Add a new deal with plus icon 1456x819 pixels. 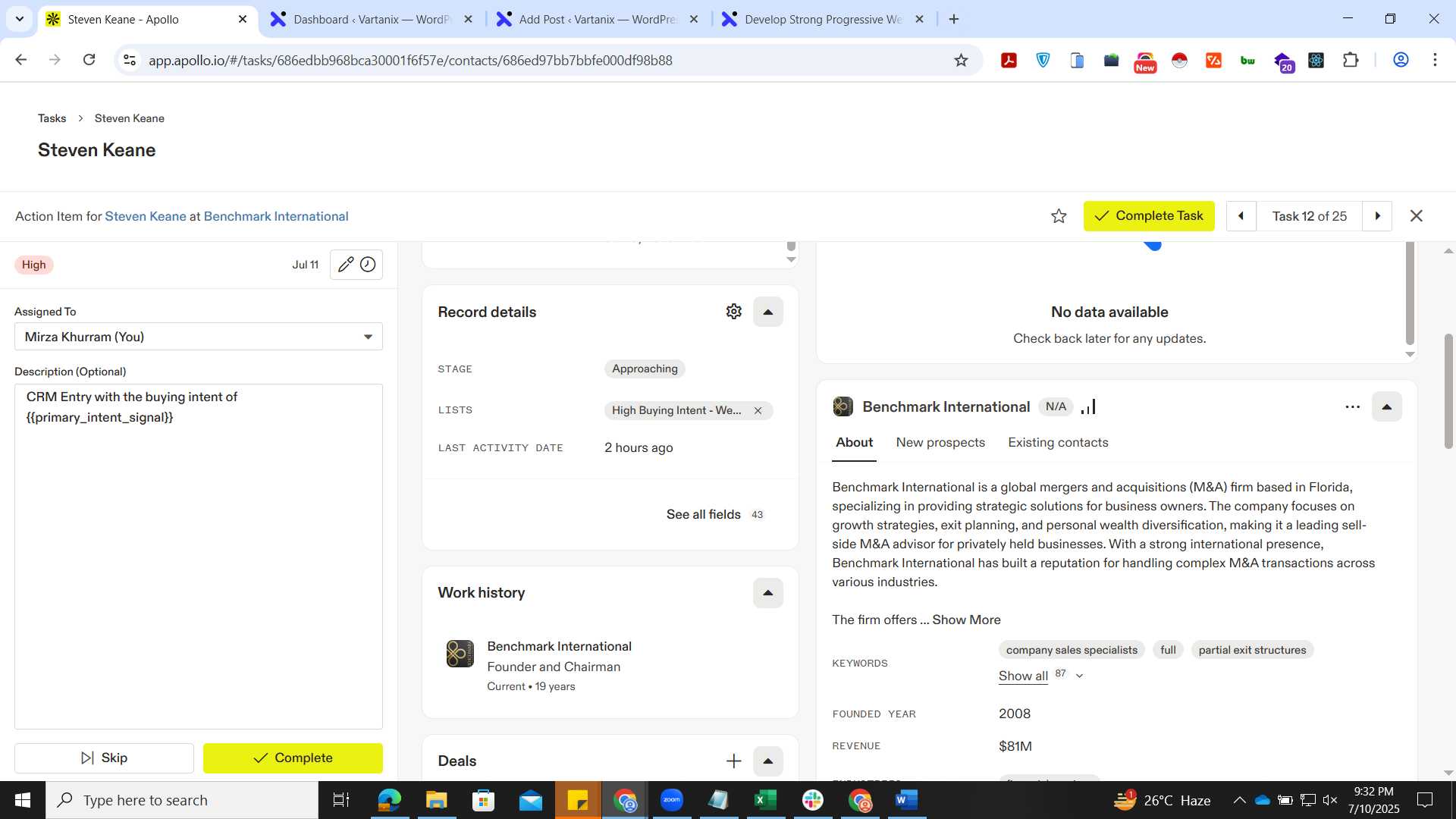[x=733, y=761]
